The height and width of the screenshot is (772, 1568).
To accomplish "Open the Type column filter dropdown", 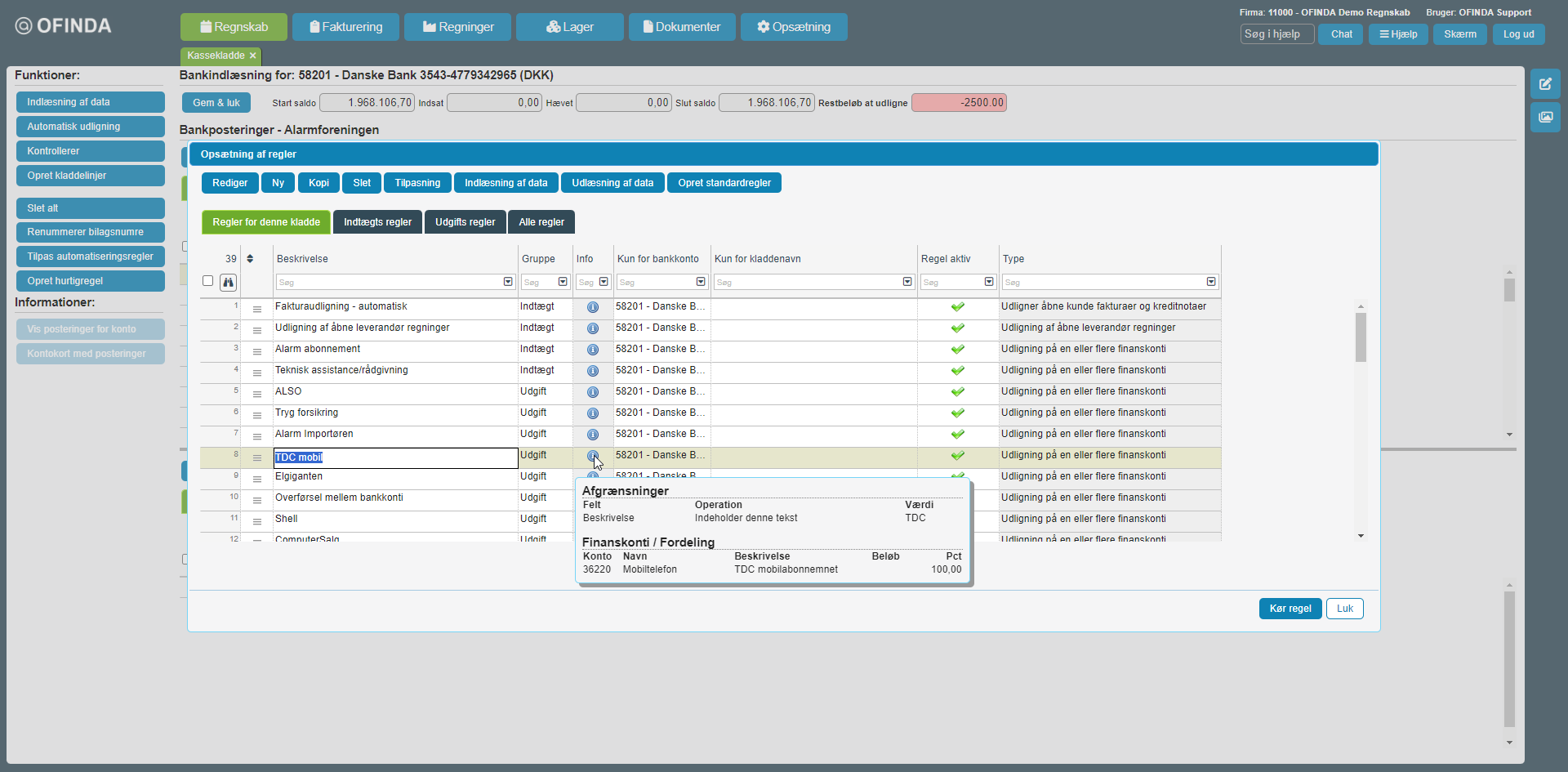I will coord(1211,282).
